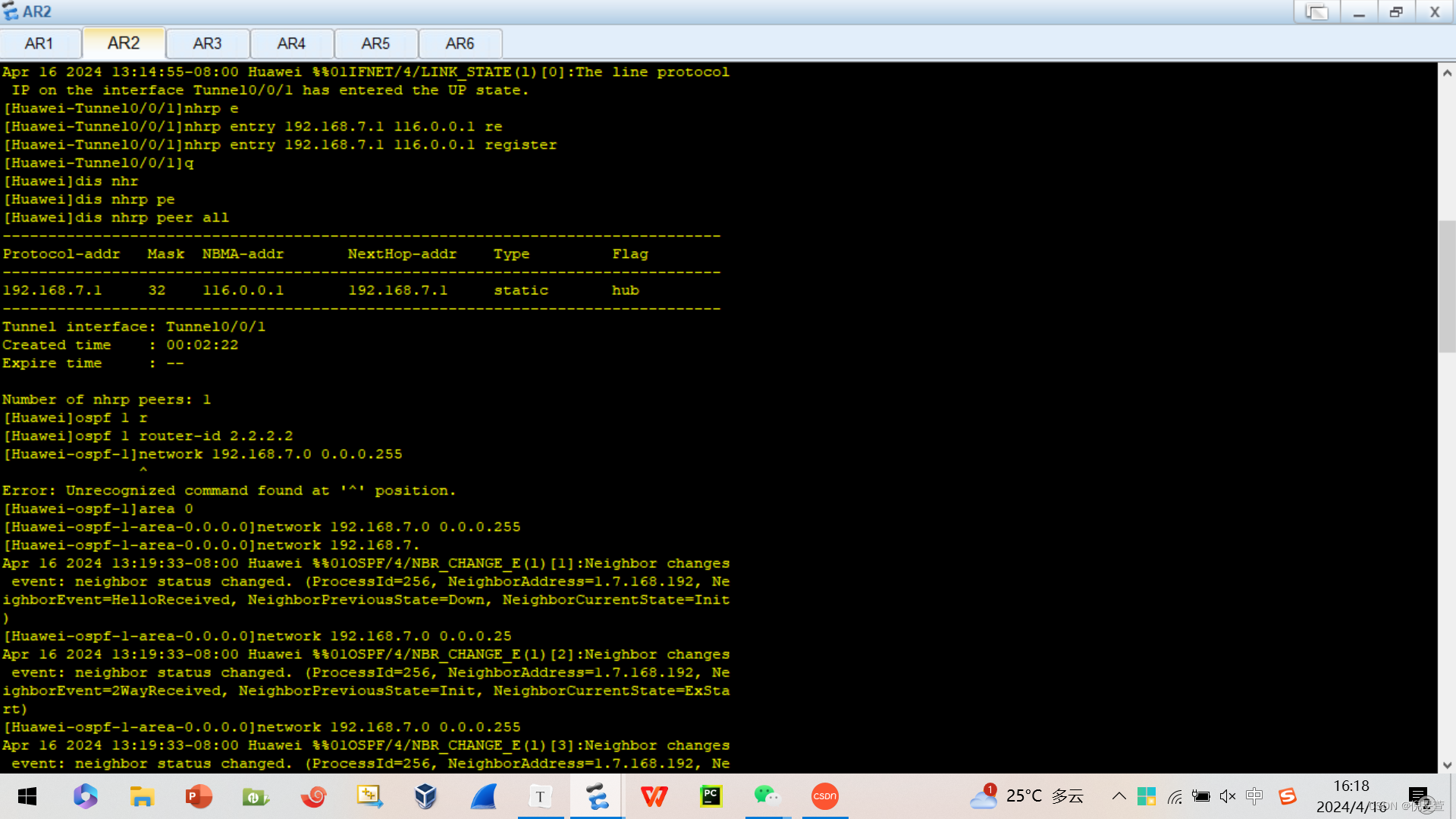The image size is (1456, 819).
Task: Select the AR2 tab
Action: 124,42
